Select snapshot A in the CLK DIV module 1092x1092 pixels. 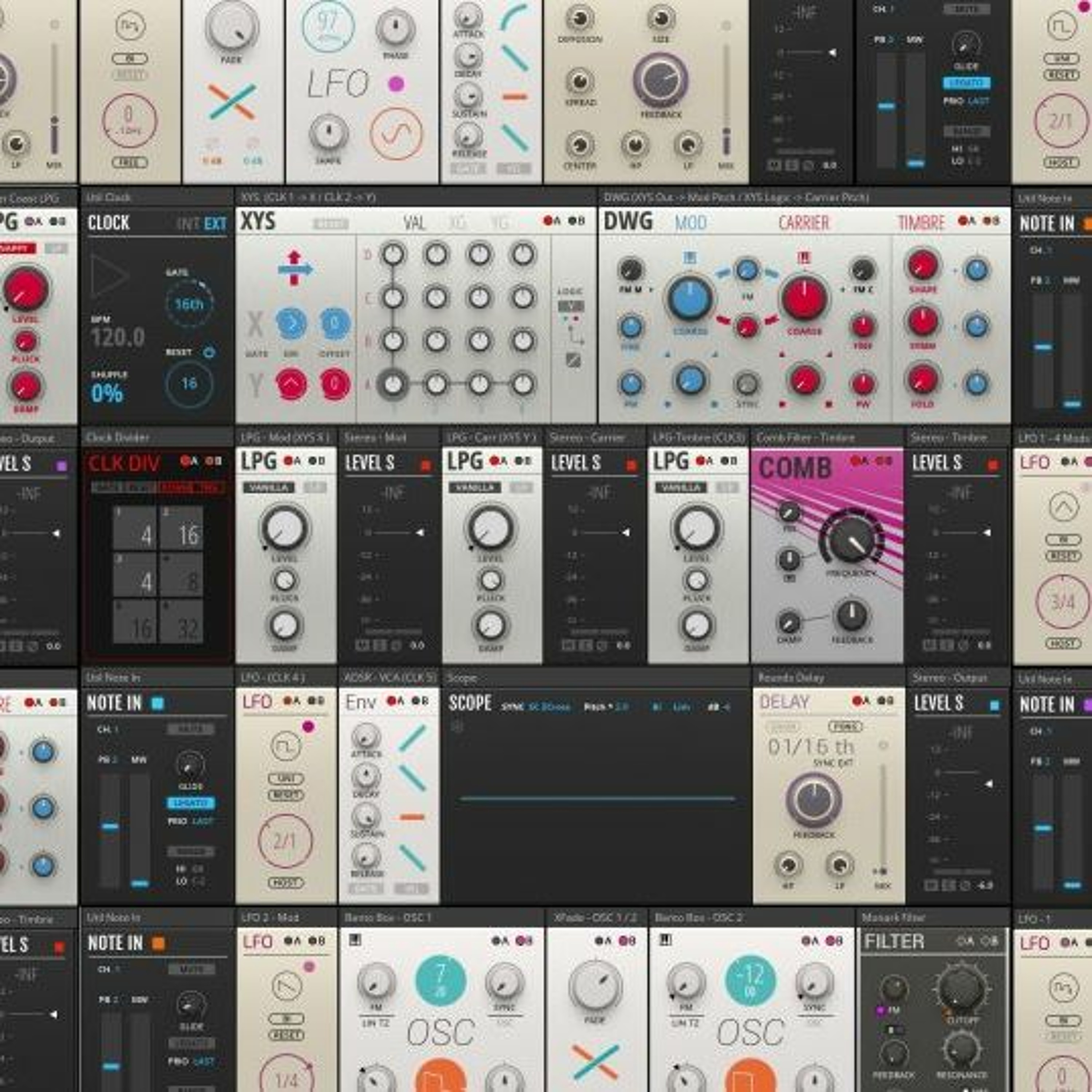pos(189,461)
